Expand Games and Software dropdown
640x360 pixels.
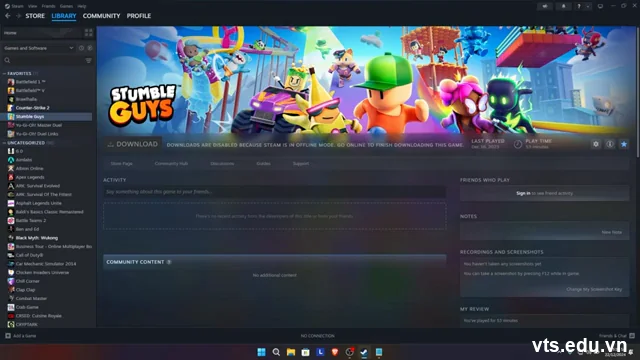point(39,48)
